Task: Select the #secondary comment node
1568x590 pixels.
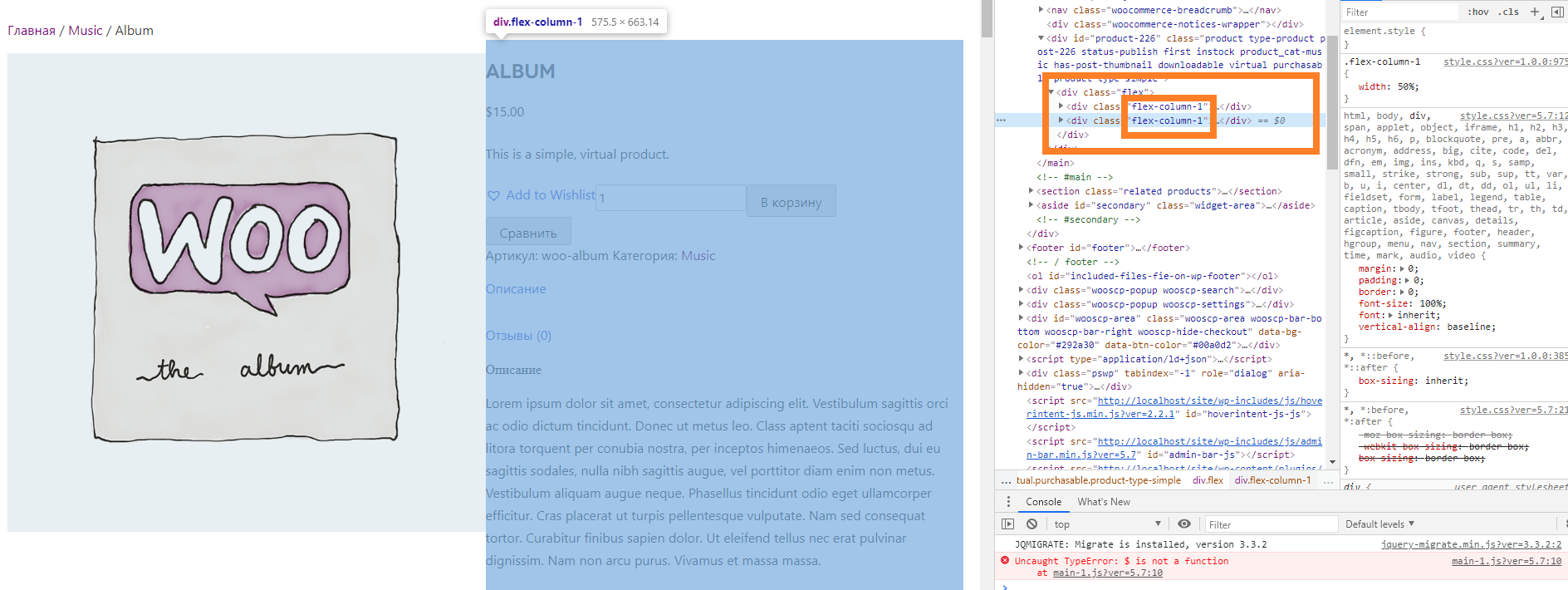Action: (1088, 219)
